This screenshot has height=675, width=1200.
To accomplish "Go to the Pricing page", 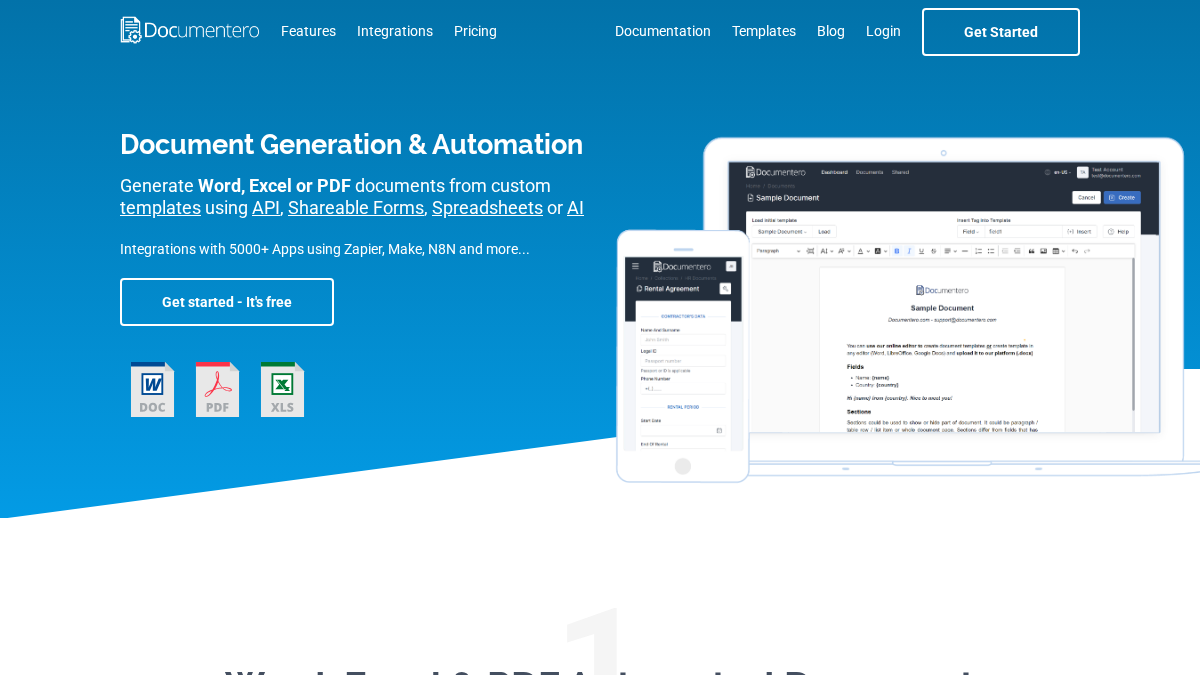I will click(x=475, y=31).
